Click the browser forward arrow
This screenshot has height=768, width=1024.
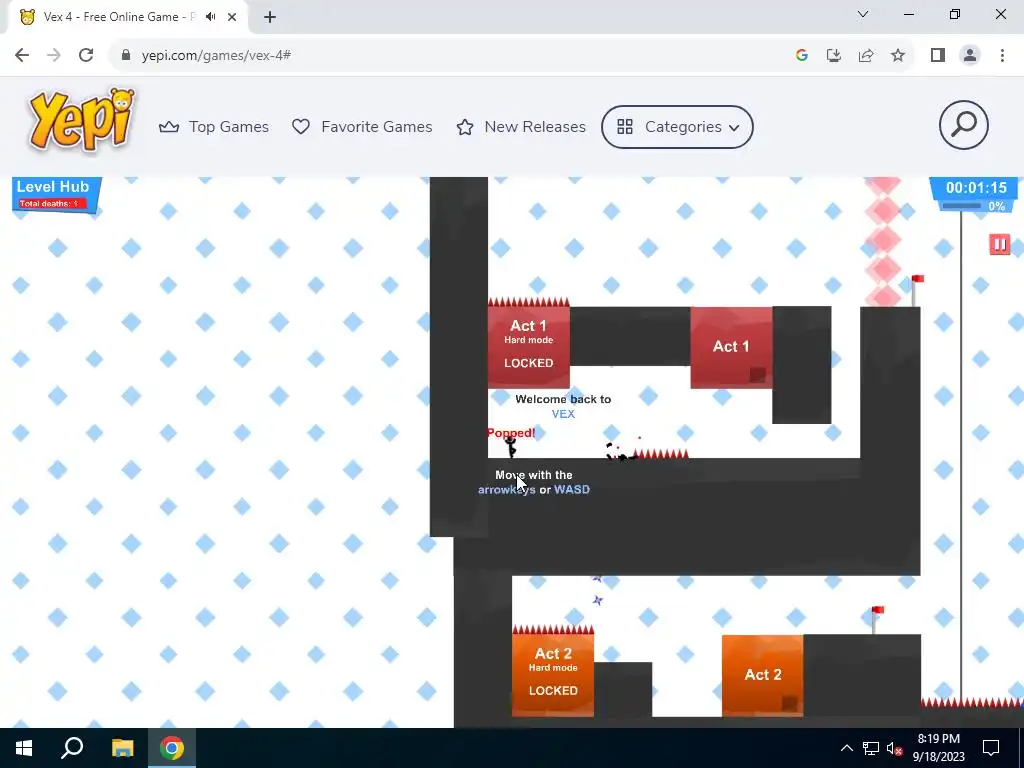54,56
